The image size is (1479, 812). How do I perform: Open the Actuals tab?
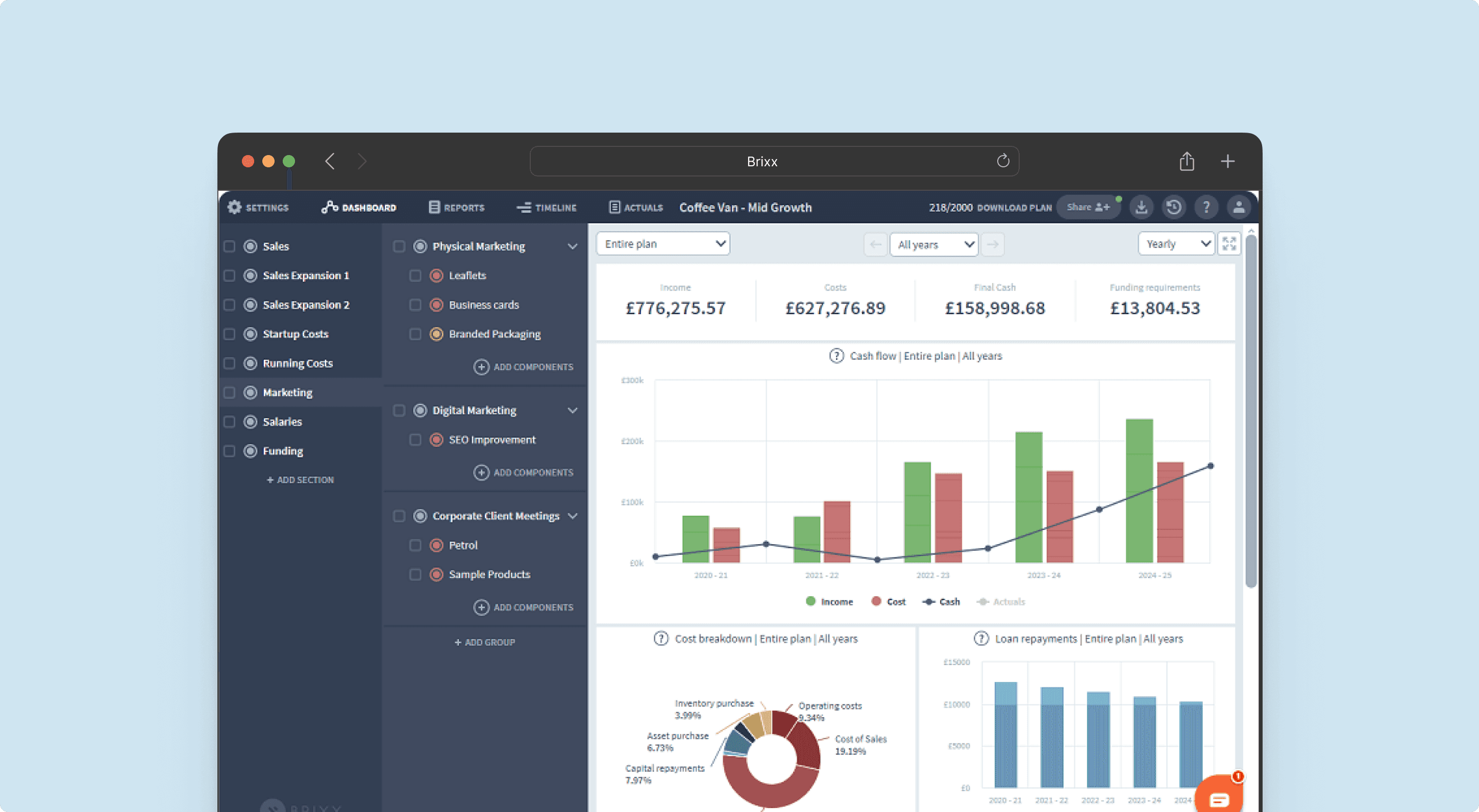pyautogui.click(x=636, y=207)
